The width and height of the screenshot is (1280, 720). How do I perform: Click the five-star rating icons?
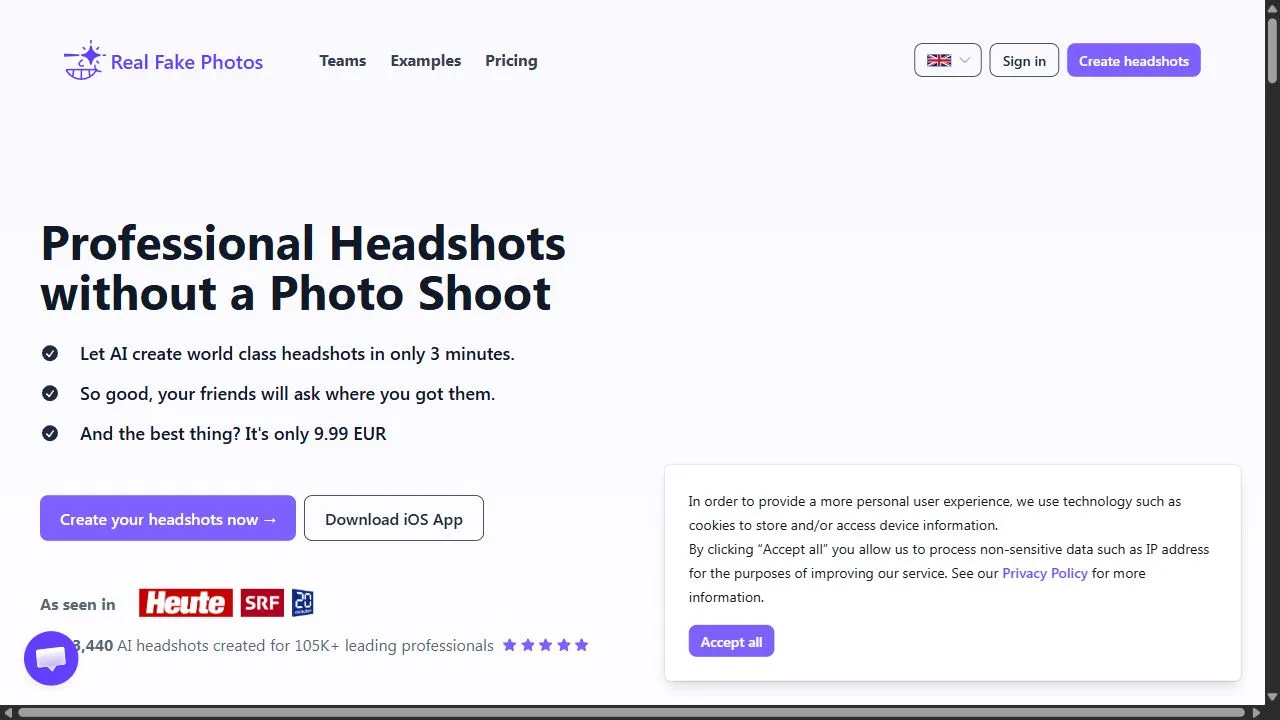pyautogui.click(x=546, y=645)
